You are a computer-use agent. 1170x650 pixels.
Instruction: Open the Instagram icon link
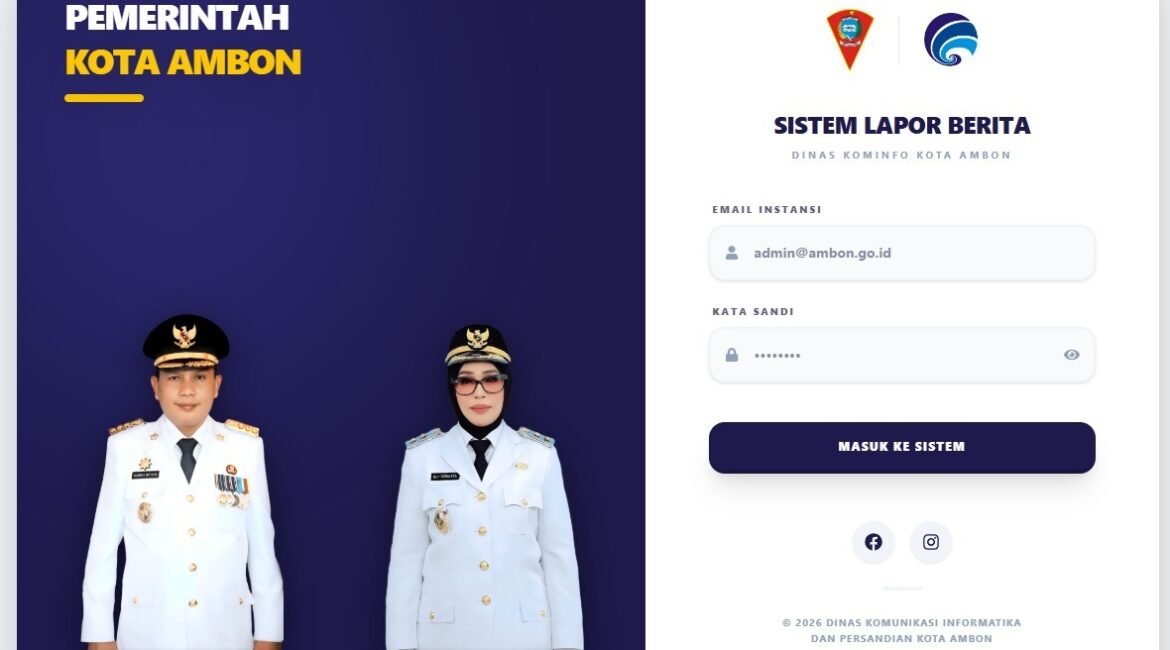click(930, 543)
